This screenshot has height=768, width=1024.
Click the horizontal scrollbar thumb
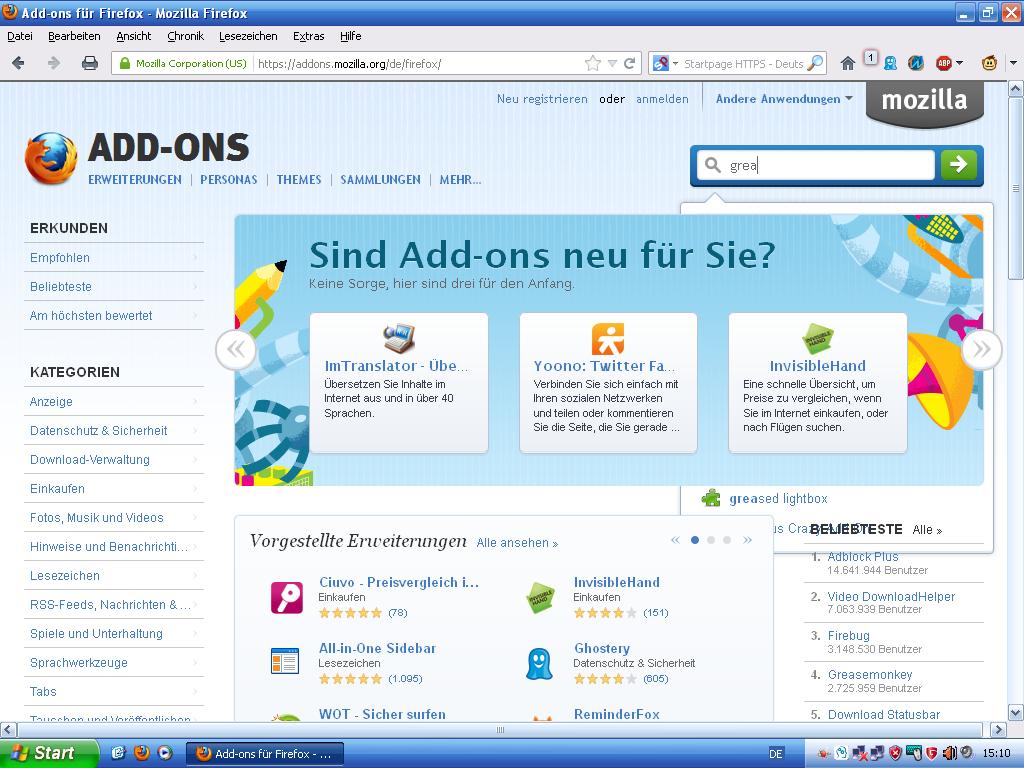pyautogui.click(x=500, y=729)
